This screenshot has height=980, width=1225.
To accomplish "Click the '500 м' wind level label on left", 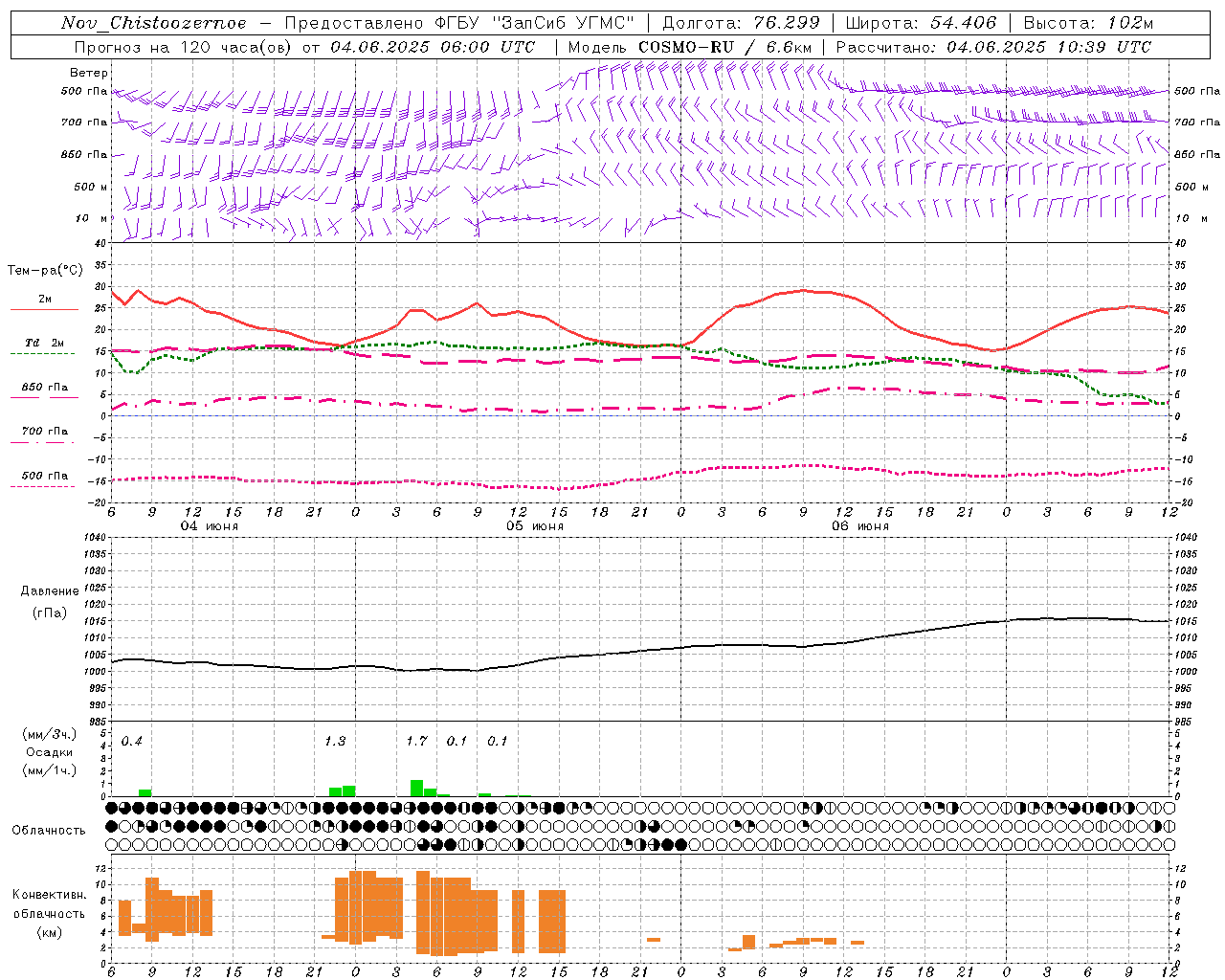I will click(90, 187).
